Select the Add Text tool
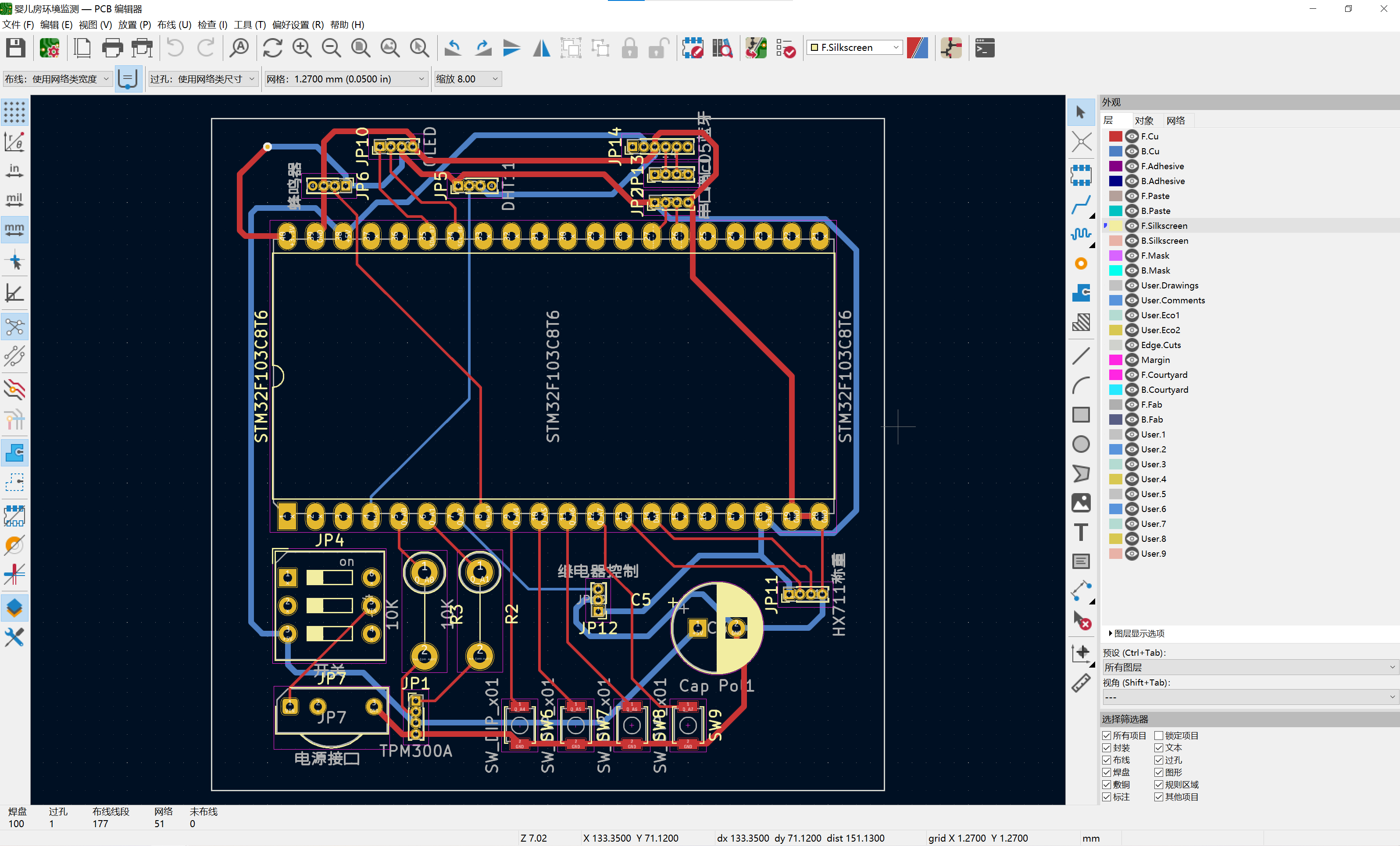1400x846 pixels. (x=1081, y=532)
